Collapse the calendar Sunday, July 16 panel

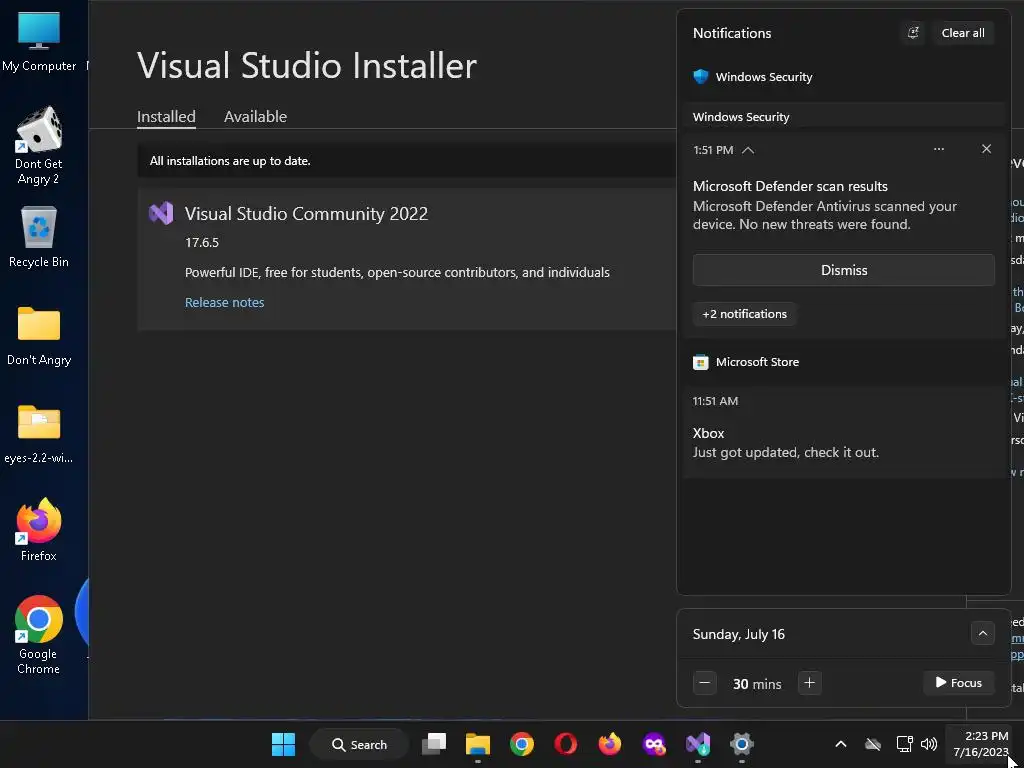coord(982,633)
